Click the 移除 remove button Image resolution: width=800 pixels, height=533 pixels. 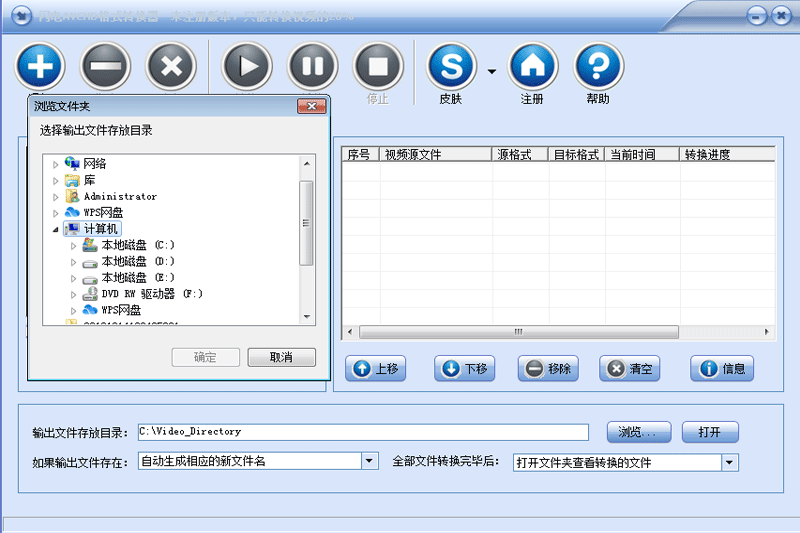[548, 368]
